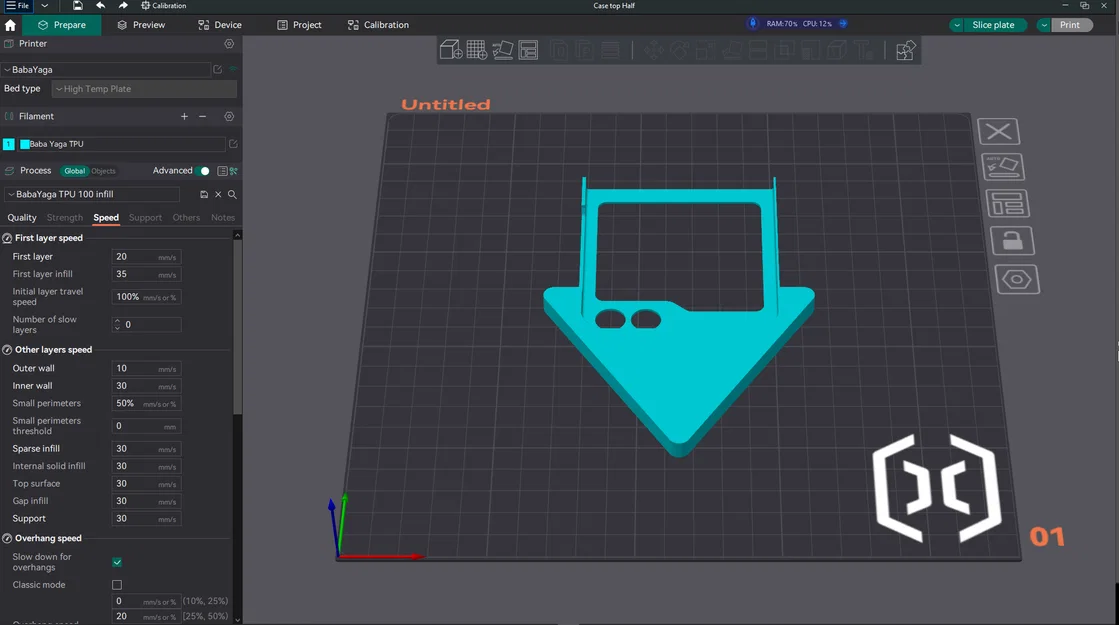
Task: Open the BabaYaga printer dropdown
Action: (106, 70)
